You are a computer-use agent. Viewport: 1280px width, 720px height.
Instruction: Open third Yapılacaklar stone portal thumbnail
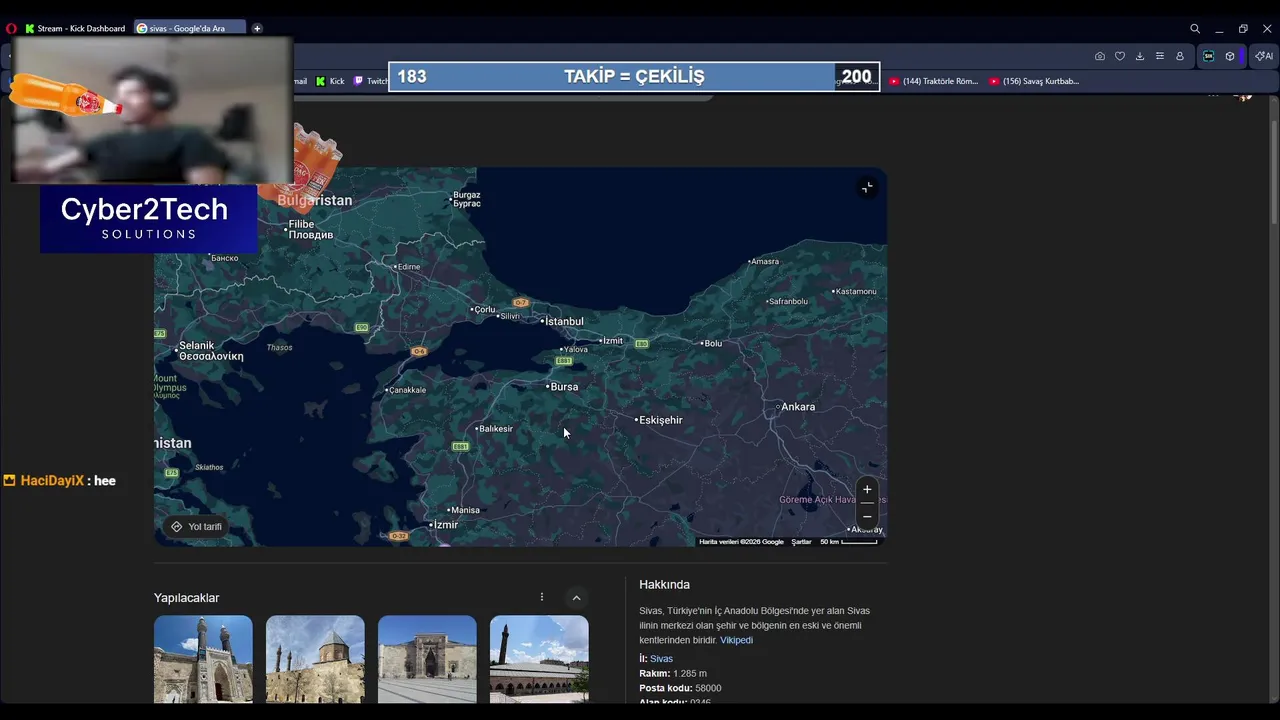coord(427,659)
